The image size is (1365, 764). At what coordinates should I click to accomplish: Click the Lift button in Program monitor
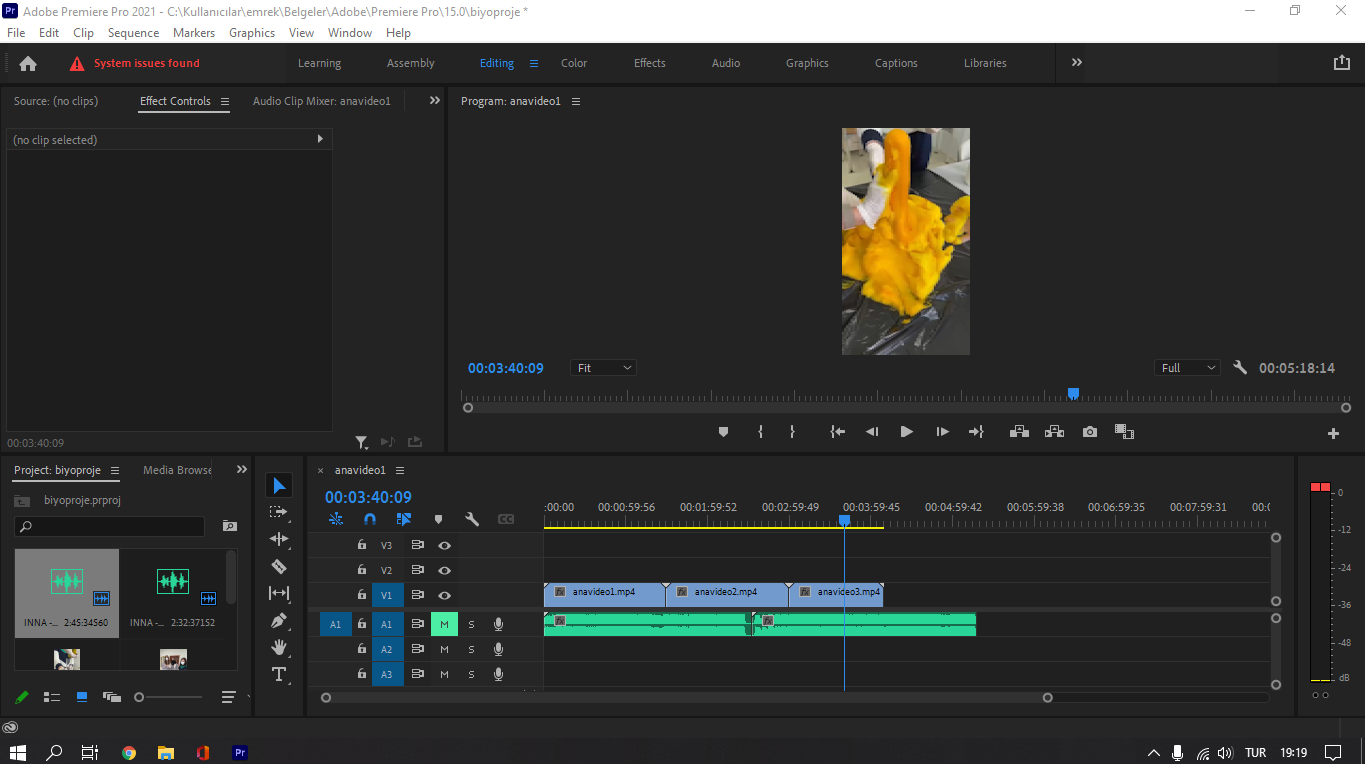tap(1019, 432)
